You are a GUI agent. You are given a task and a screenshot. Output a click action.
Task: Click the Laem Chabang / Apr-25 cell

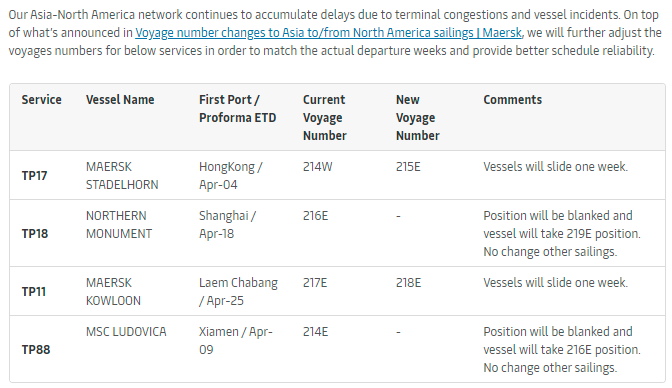coord(238,292)
